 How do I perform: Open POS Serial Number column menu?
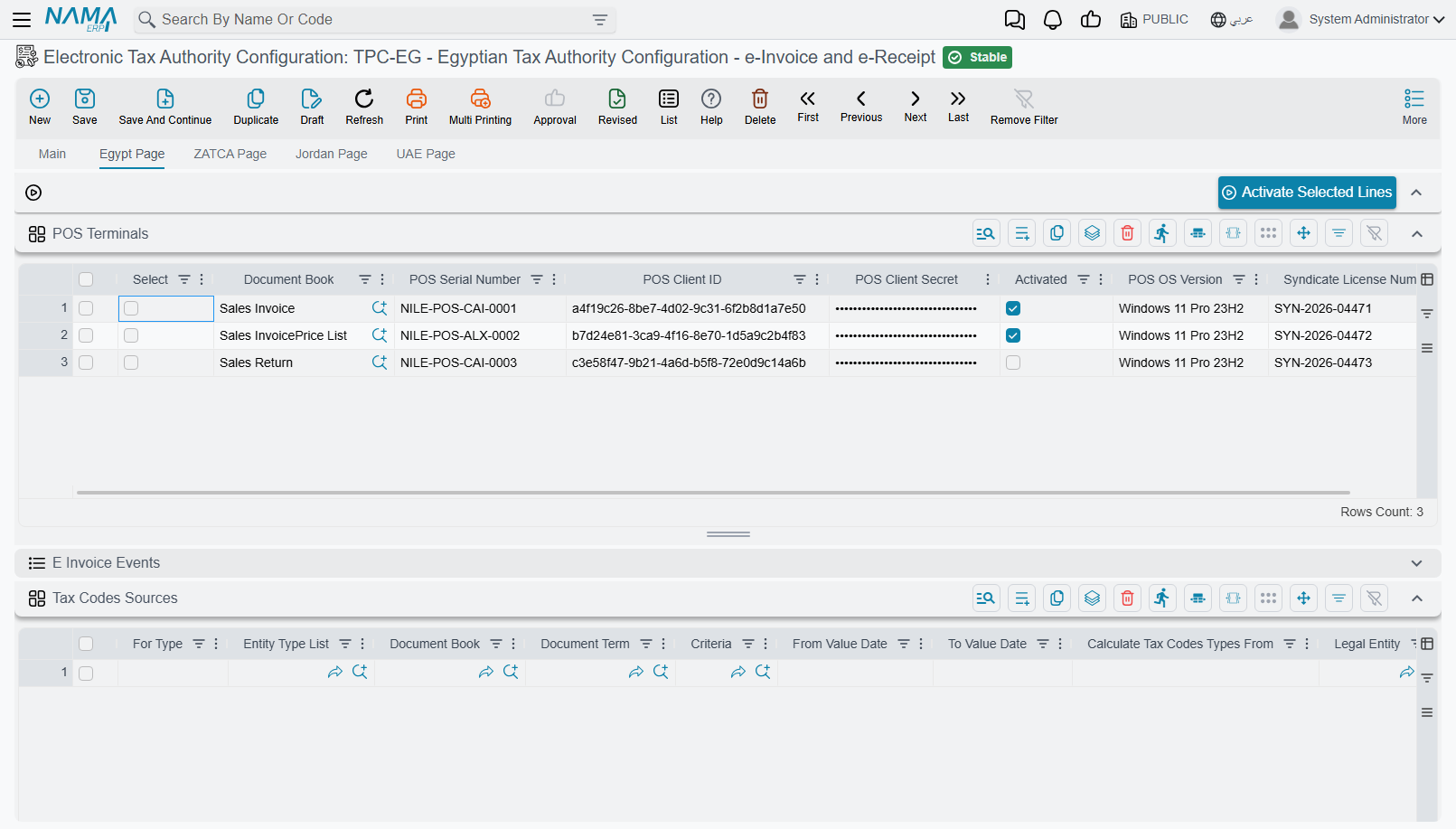tap(554, 279)
